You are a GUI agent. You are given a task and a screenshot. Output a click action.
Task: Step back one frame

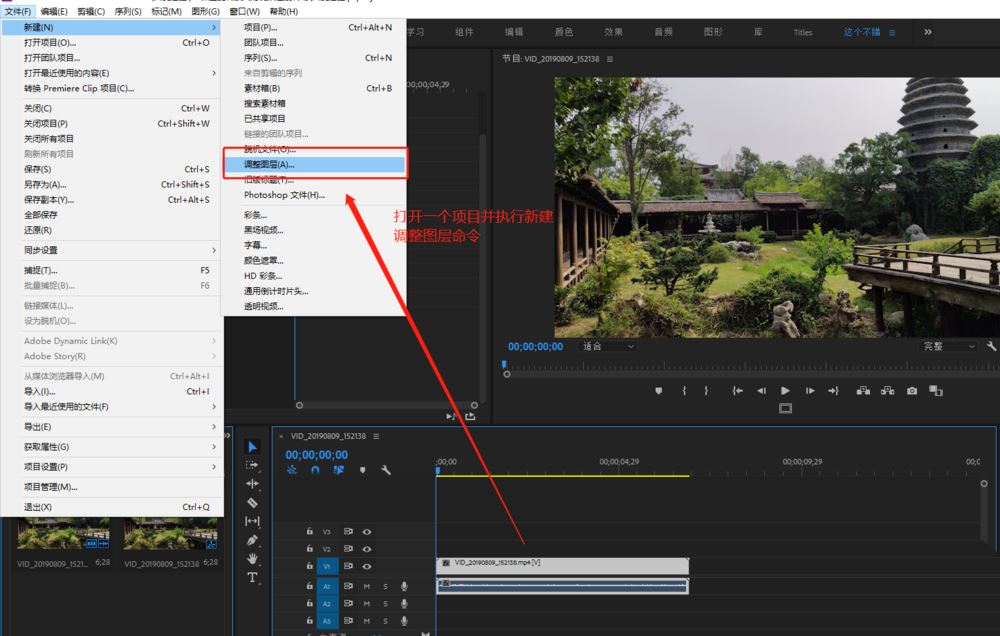[761, 390]
